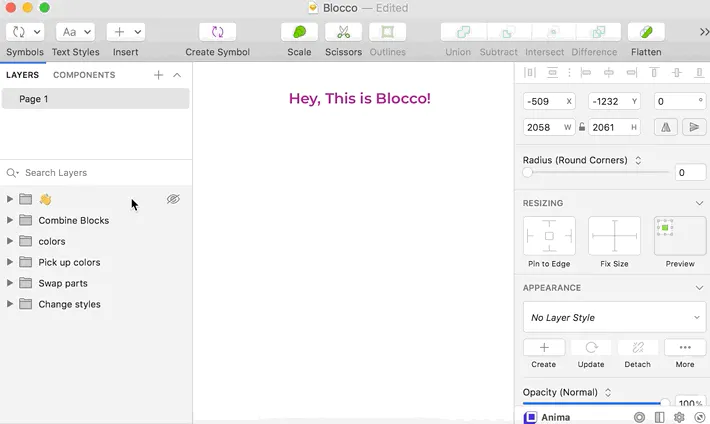This screenshot has height=424, width=710.
Task: Collapse the Resizing section
Action: 700,203
